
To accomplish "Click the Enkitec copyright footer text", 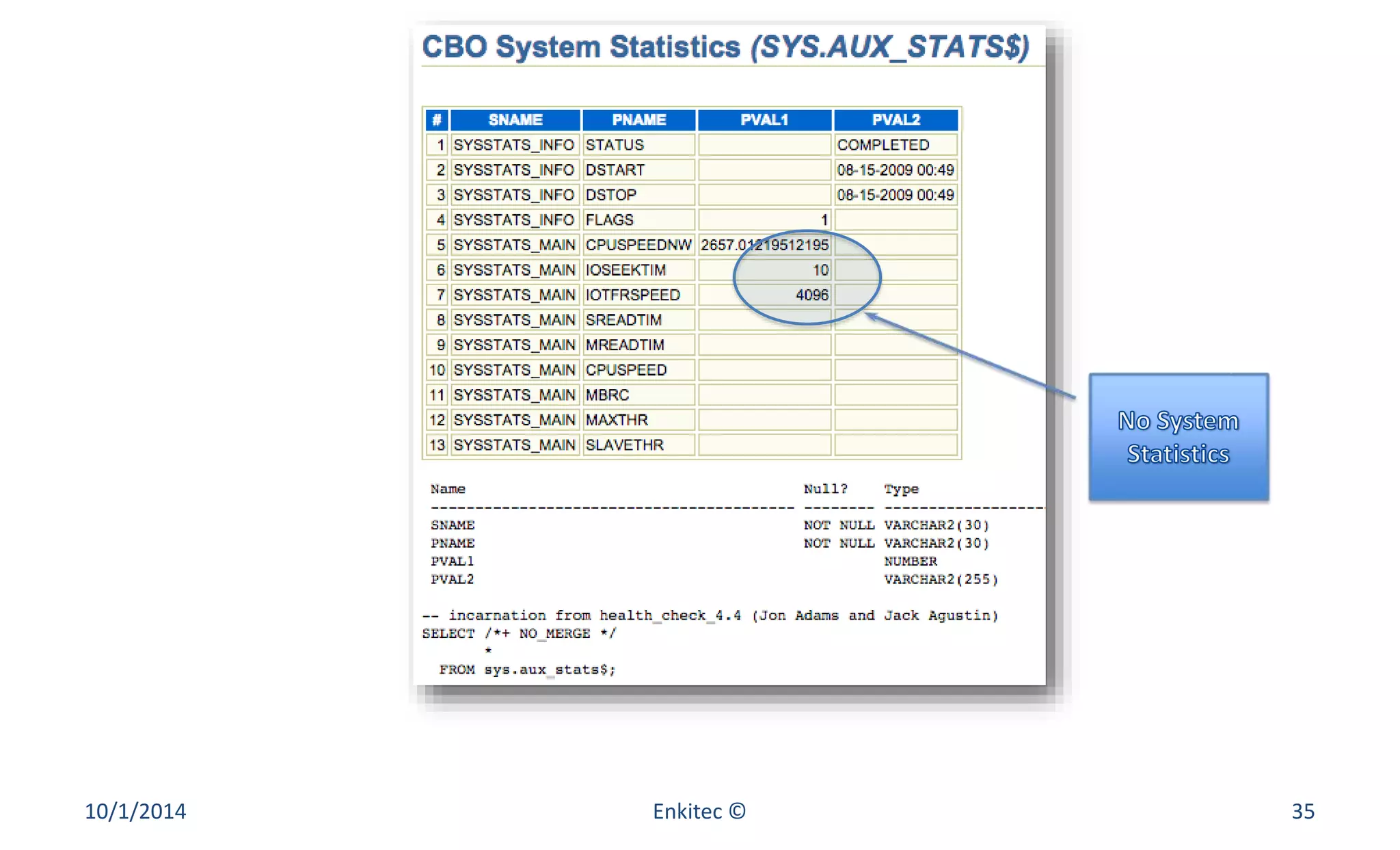I will 699,811.
